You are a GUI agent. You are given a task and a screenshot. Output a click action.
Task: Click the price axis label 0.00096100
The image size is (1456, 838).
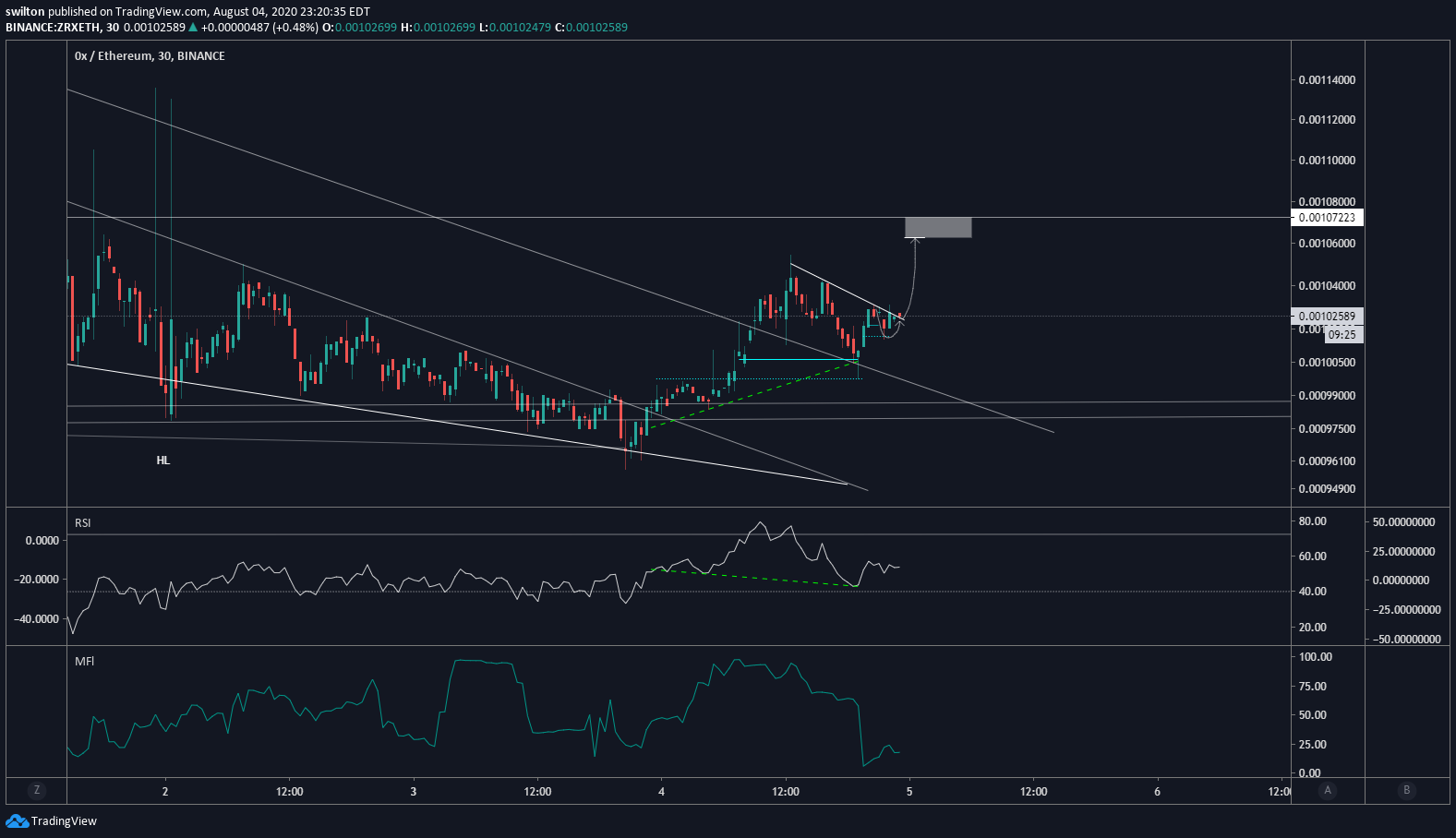pyautogui.click(x=1327, y=461)
